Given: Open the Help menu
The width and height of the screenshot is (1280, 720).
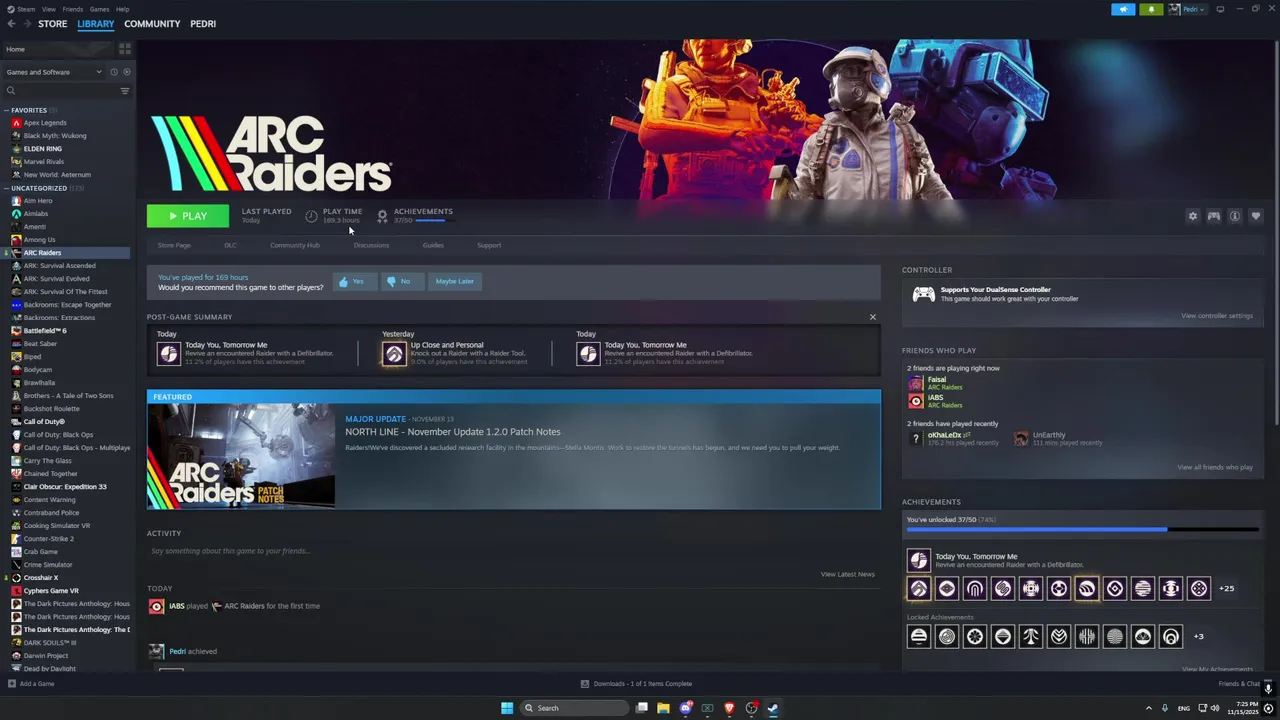Looking at the screenshot, I should (122, 9).
